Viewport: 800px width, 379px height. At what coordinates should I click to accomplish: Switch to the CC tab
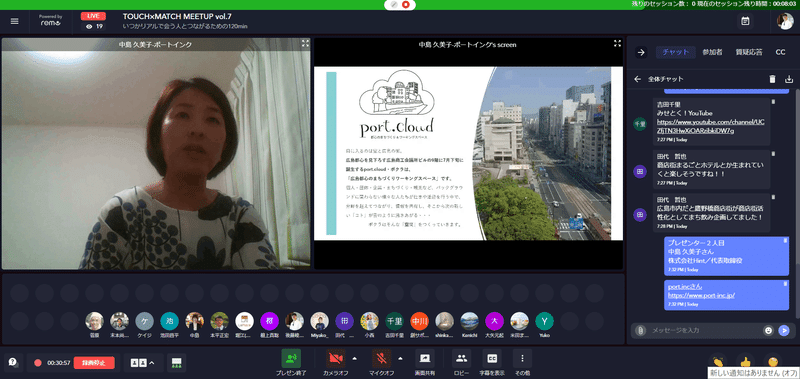[x=780, y=52]
